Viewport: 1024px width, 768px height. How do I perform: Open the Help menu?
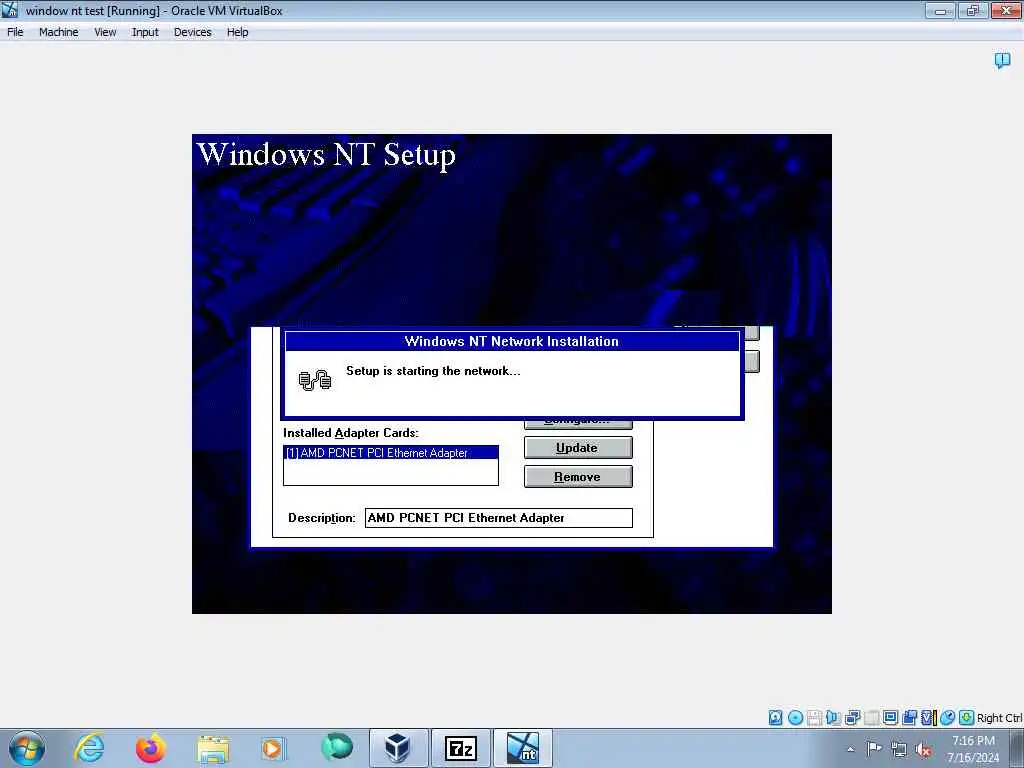click(237, 32)
